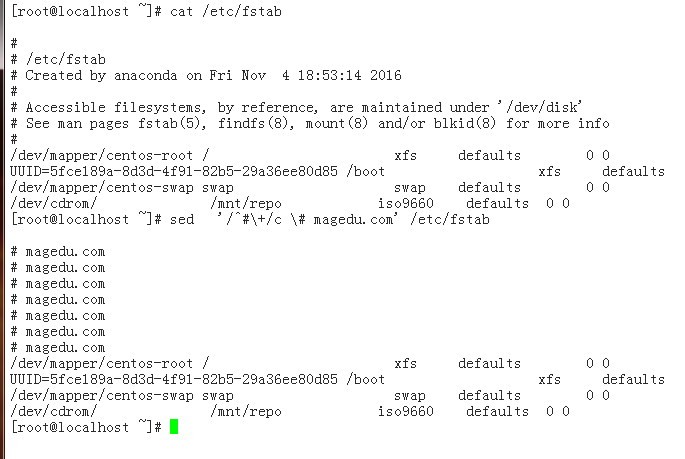Click the '/mnt/repo' mount point in first listing
Image resolution: width=685 pixels, height=459 pixels.
(246, 204)
